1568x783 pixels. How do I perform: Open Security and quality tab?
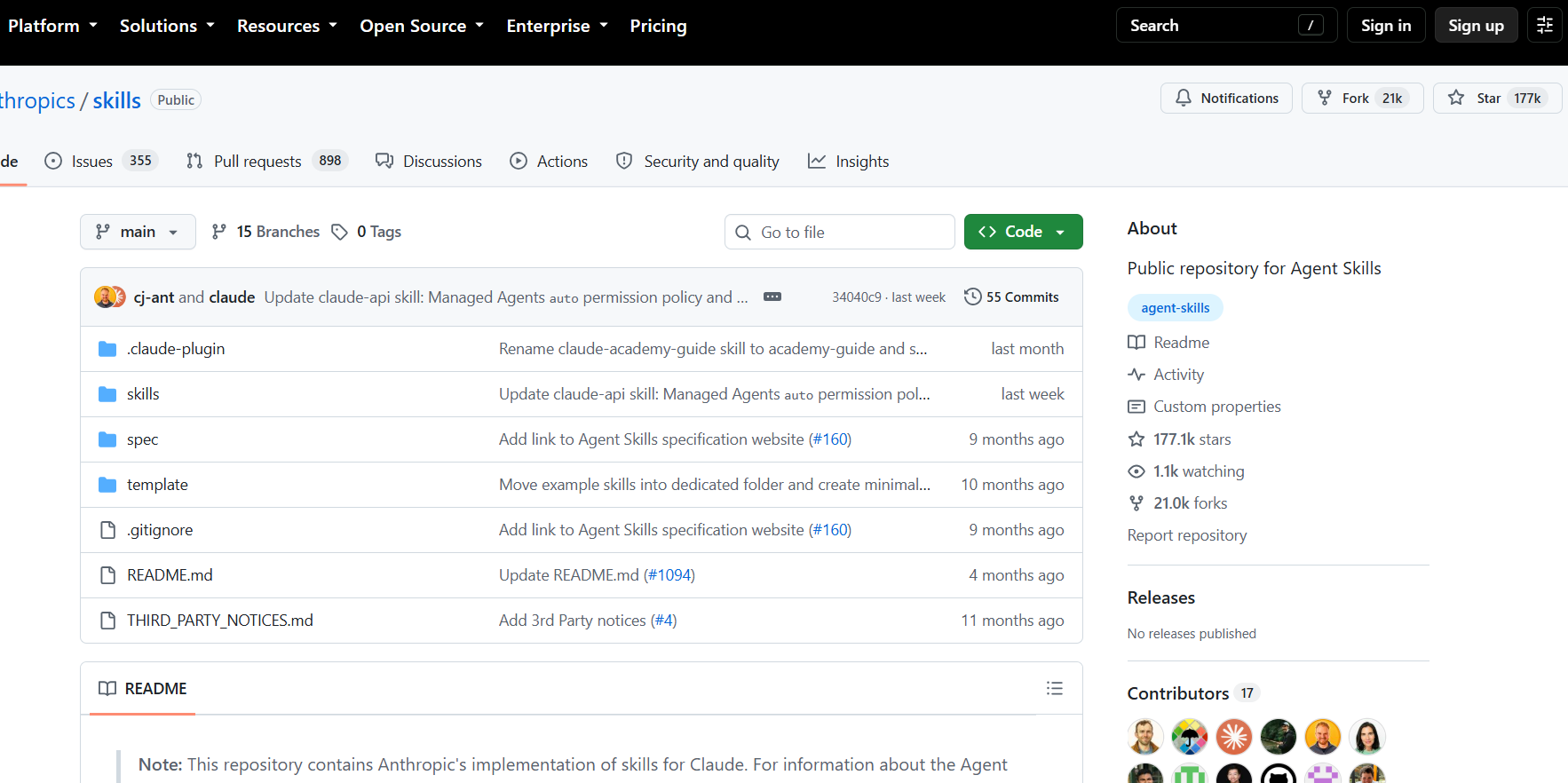coord(698,161)
